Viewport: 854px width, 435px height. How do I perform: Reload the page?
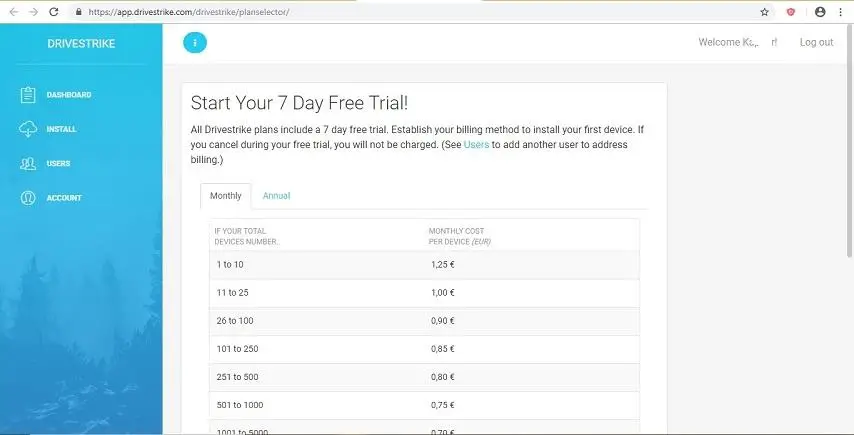click(x=54, y=12)
